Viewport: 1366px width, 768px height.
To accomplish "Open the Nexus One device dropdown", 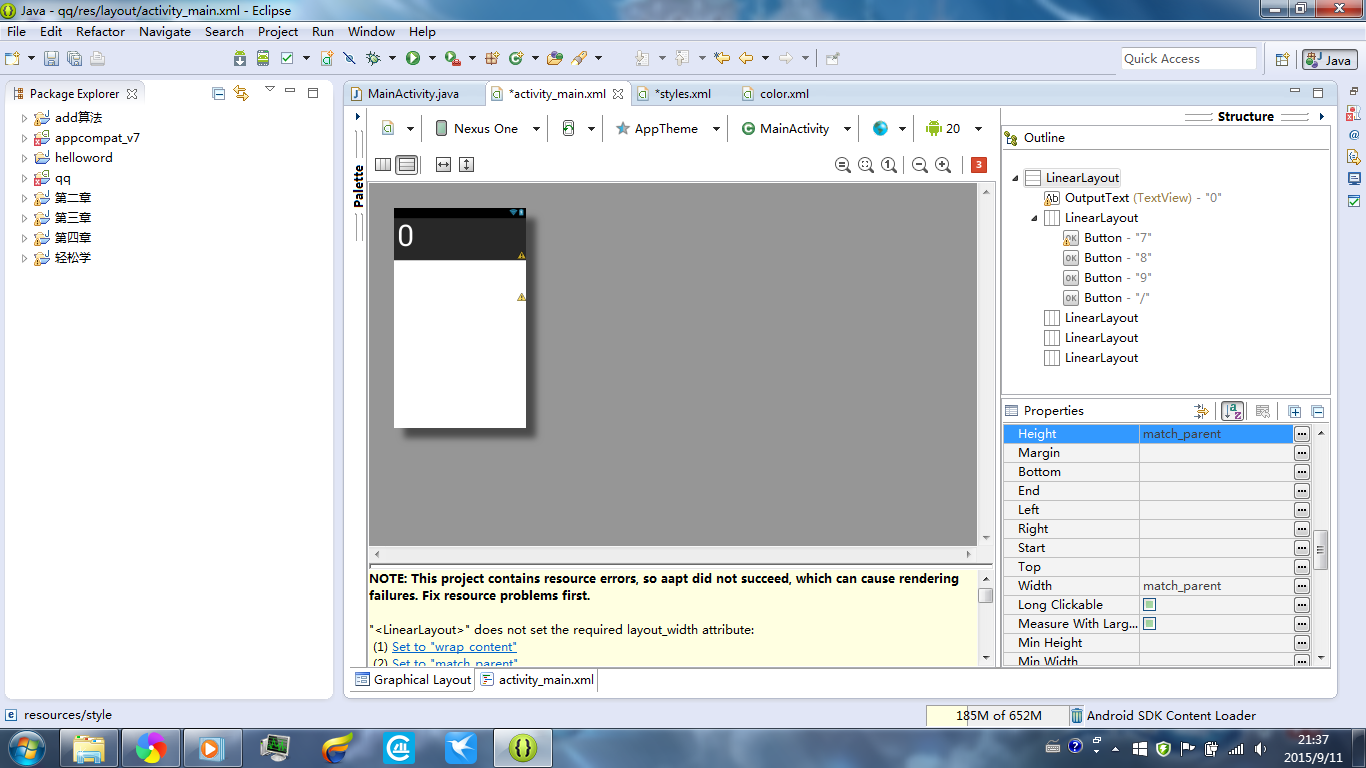I will pyautogui.click(x=488, y=129).
